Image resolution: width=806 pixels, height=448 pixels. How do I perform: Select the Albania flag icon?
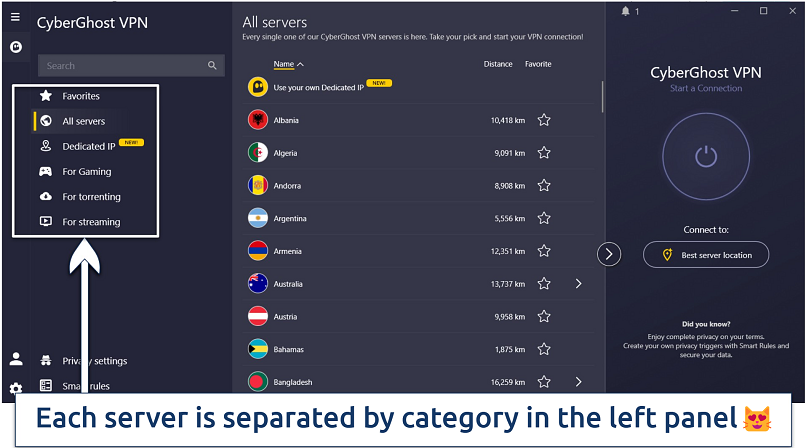click(258, 120)
